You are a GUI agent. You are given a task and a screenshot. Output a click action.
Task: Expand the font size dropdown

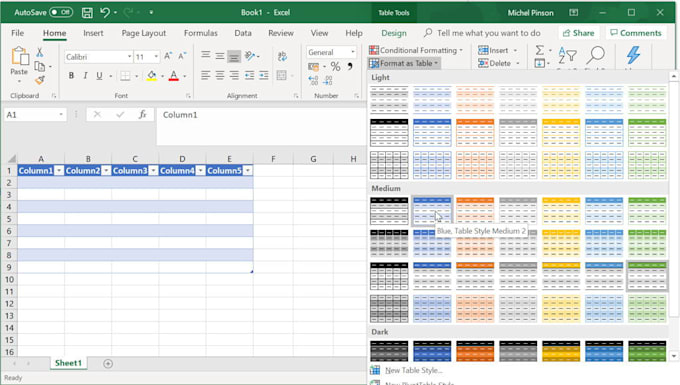click(x=156, y=57)
